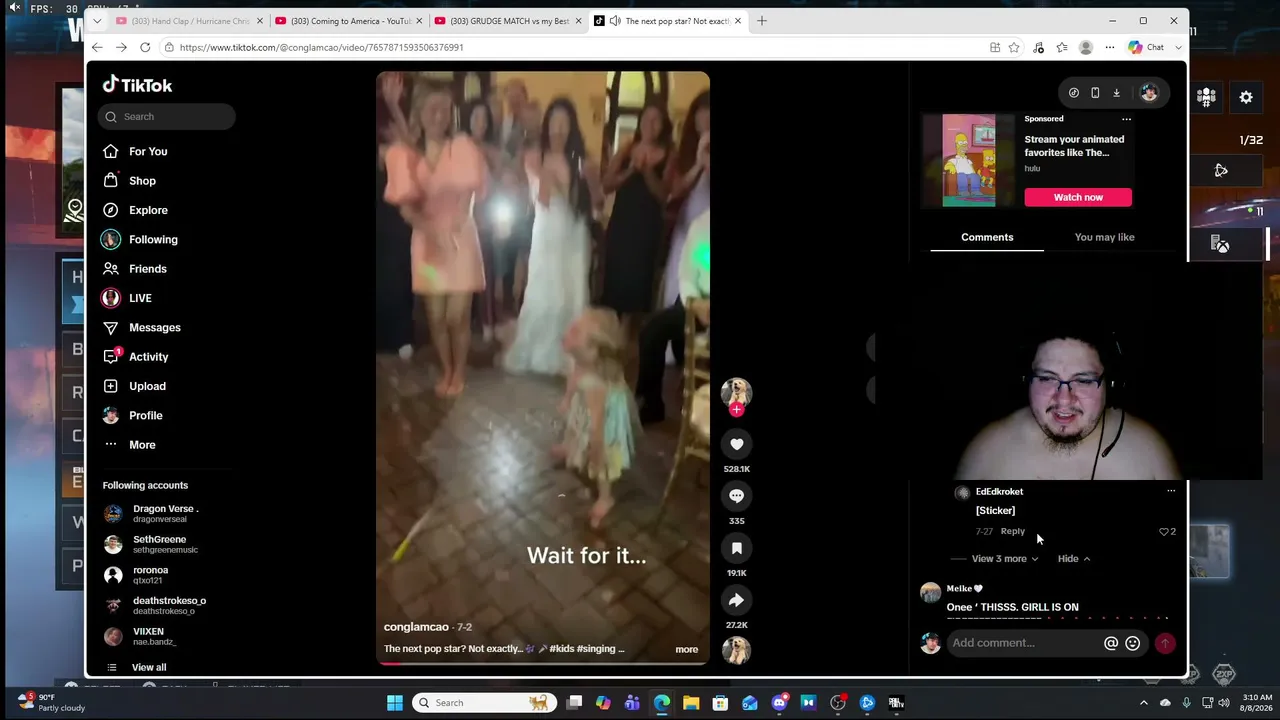Open the Friends icon in the sidebar
The height and width of the screenshot is (720, 1280).
111,269
